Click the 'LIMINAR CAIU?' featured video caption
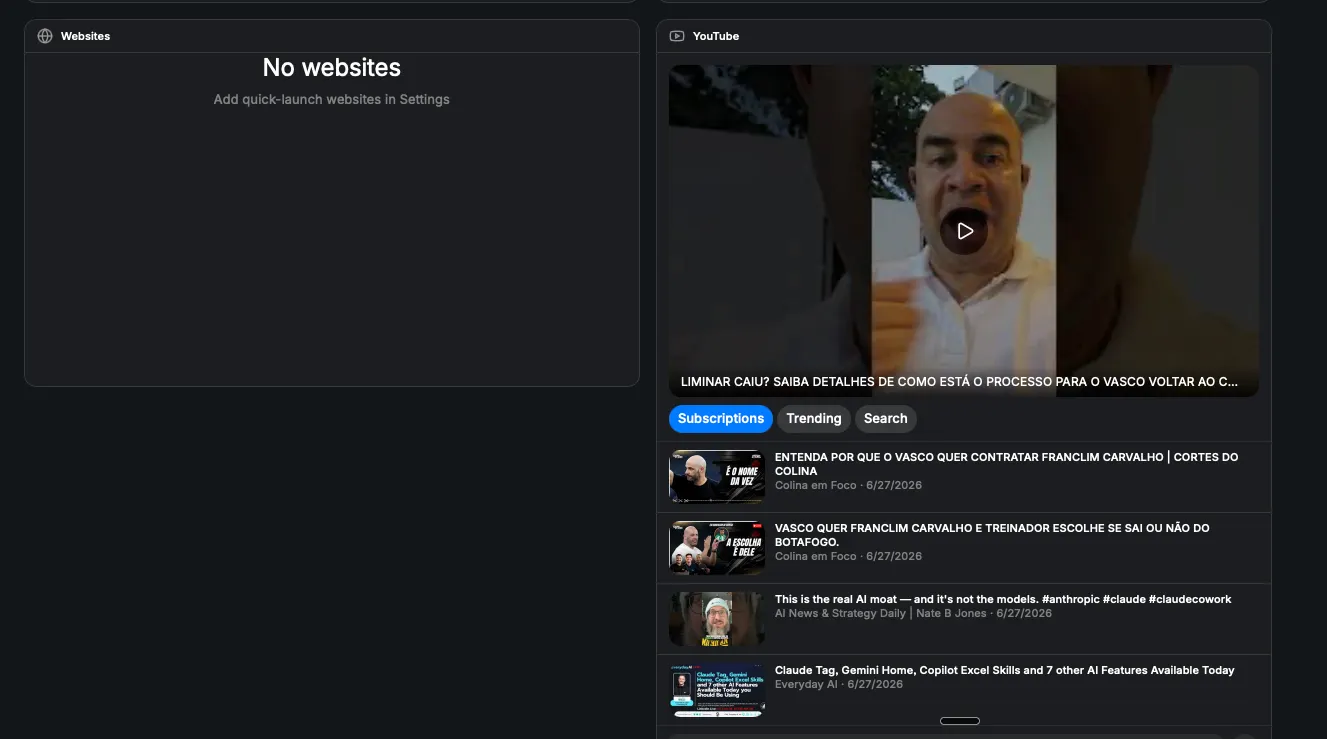 (x=959, y=382)
